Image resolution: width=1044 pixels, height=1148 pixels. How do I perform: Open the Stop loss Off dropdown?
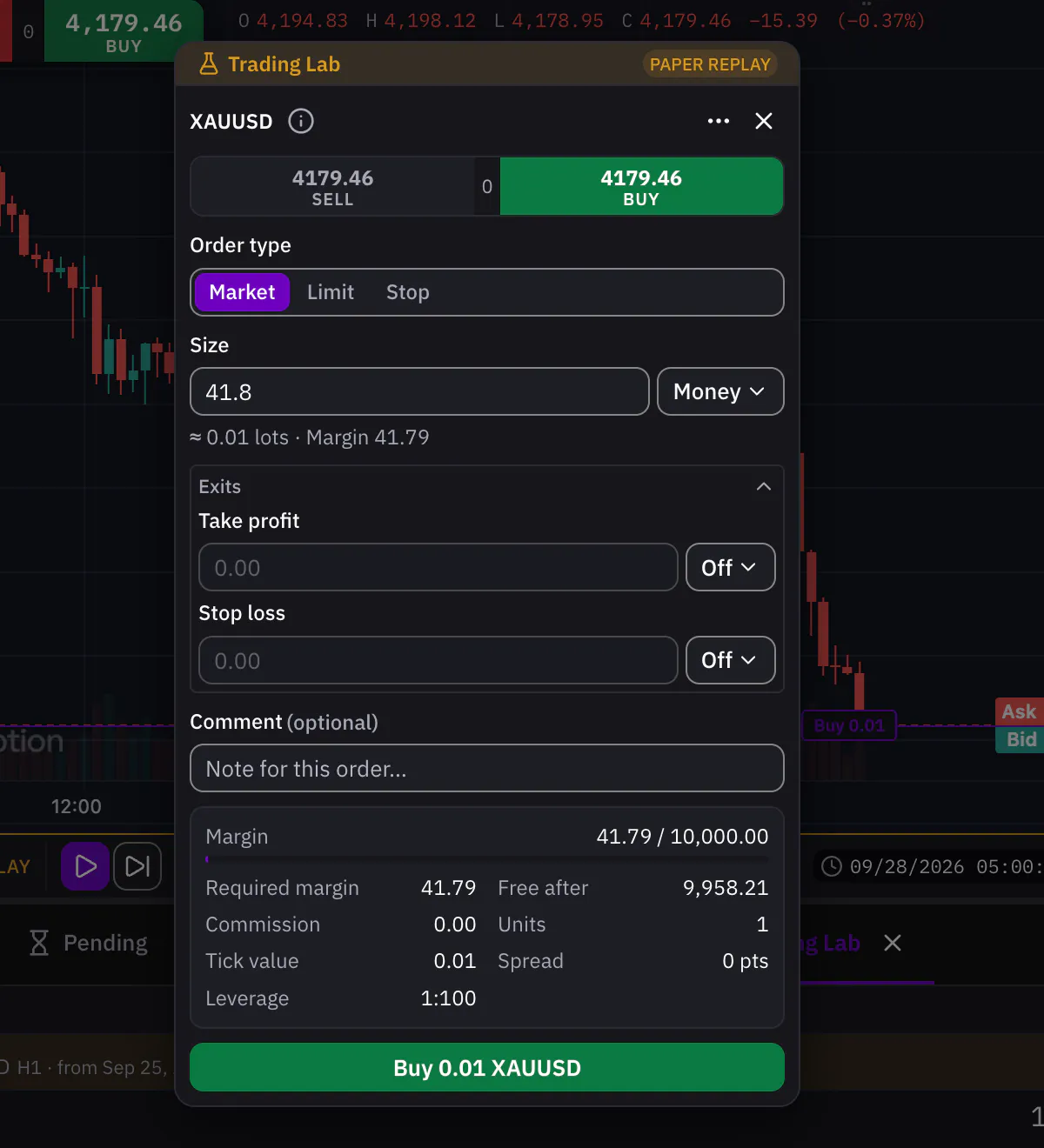pyautogui.click(x=730, y=660)
